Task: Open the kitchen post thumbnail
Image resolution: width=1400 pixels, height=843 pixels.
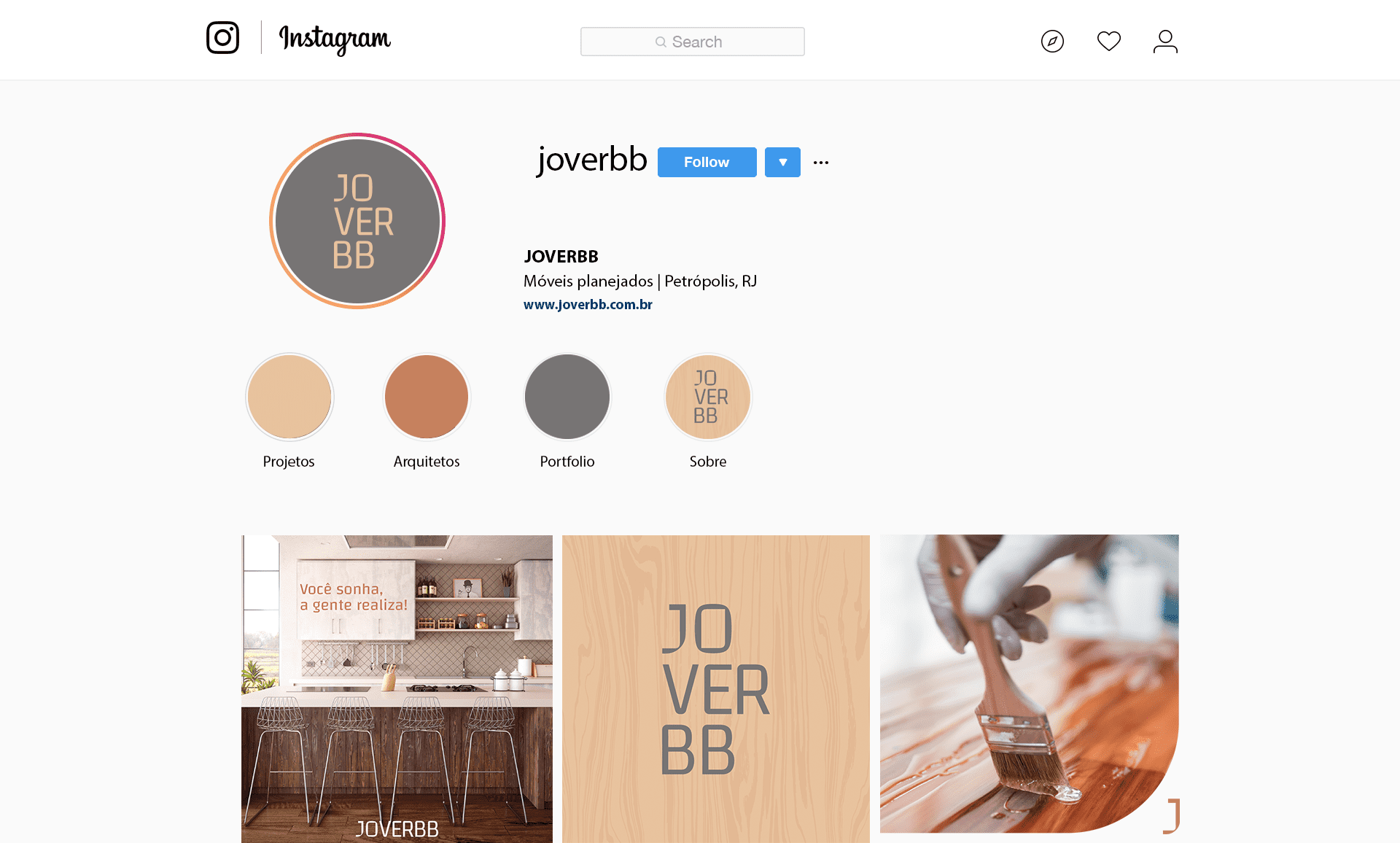Action: (x=397, y=689)
